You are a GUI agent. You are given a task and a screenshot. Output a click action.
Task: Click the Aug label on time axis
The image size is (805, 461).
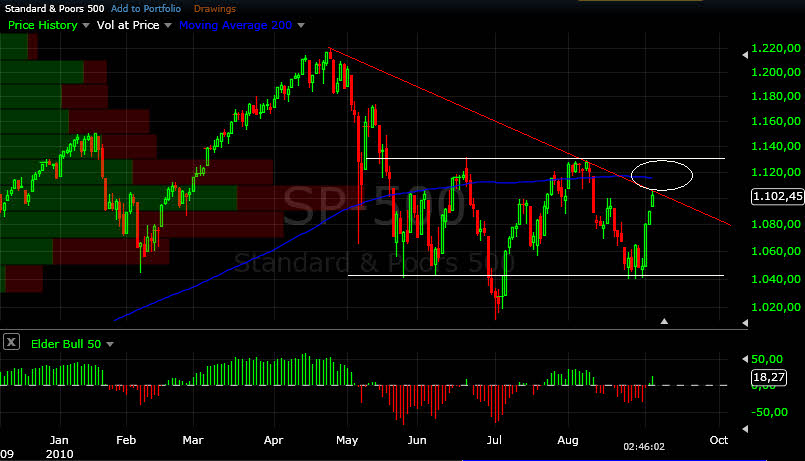point(568,440)
